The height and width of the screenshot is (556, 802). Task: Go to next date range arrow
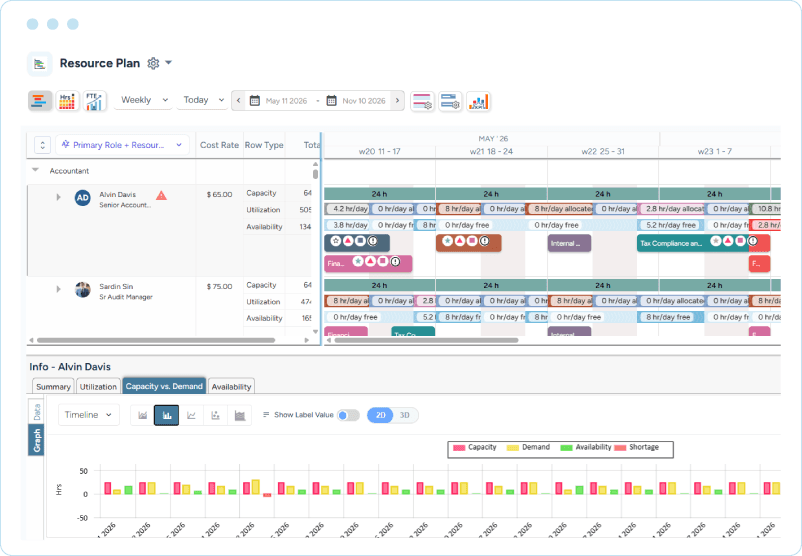[397, 101]
